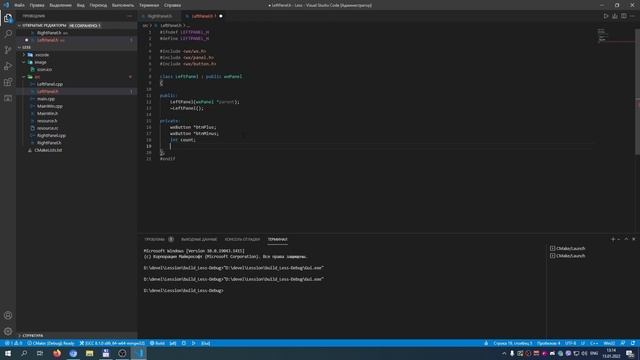Switch to the RightPanel.h editor tab
This screenshot has height=360, width=640.
point(160,16)
